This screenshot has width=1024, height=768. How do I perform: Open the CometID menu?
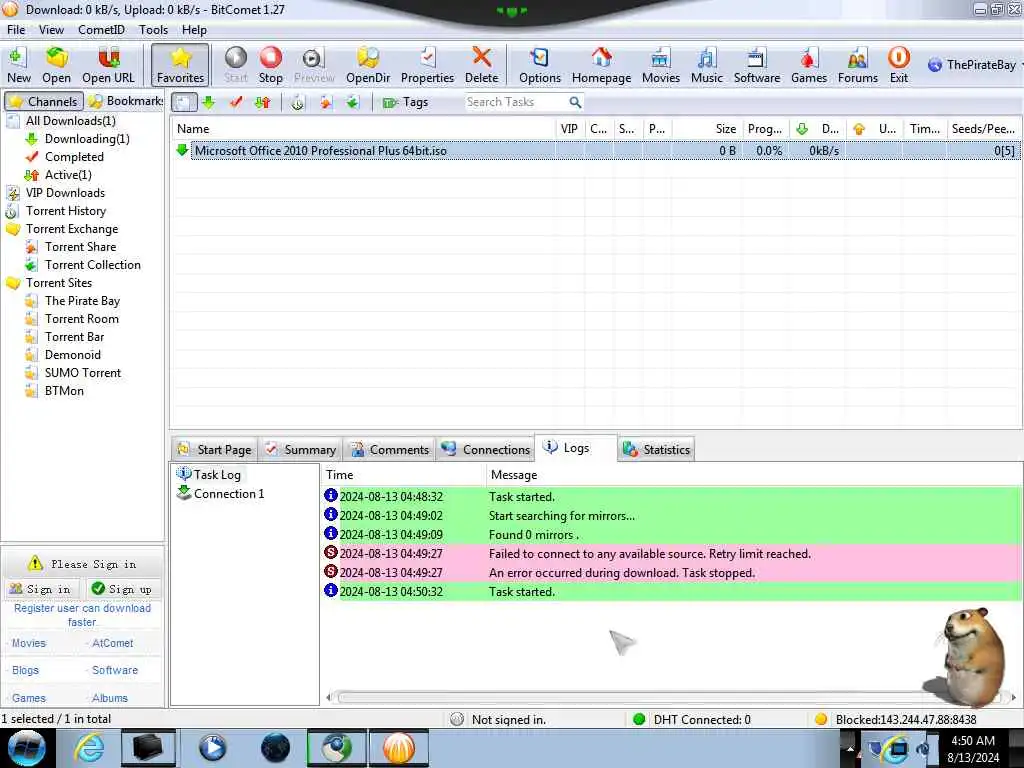(x=101, y=29)
